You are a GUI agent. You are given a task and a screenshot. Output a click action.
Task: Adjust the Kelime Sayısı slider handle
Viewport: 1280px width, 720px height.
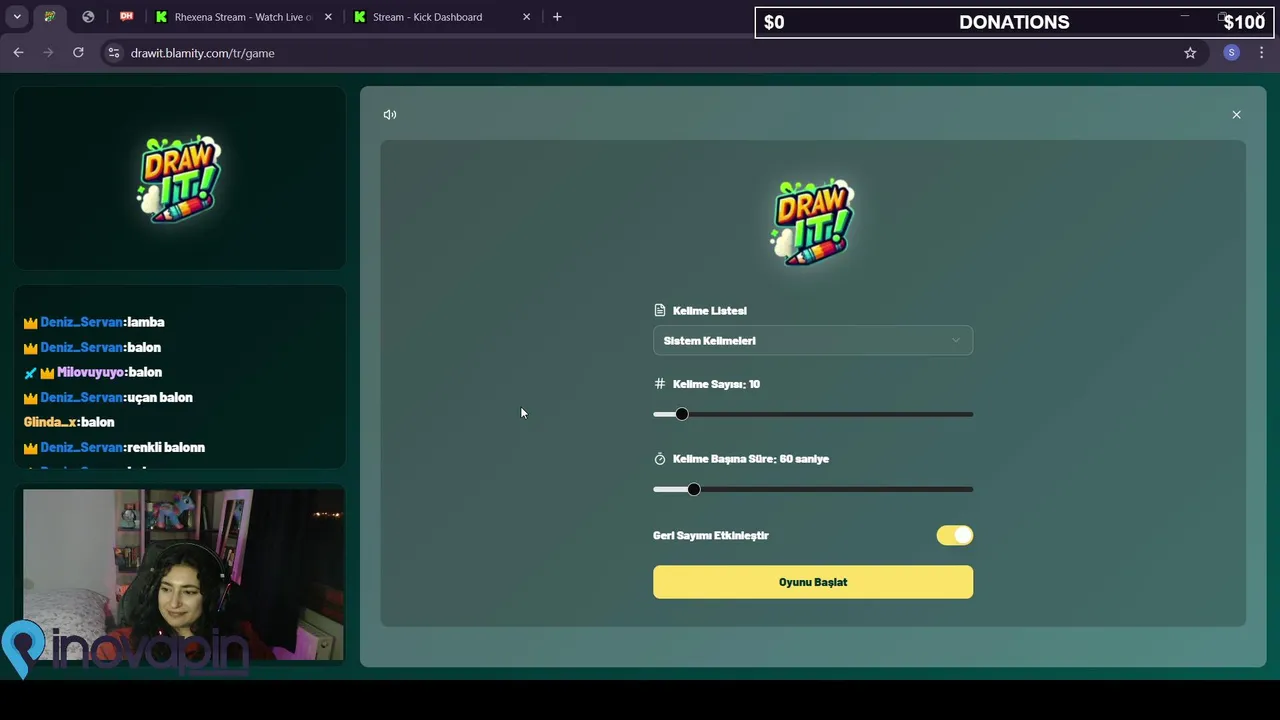tap(682, 414)
